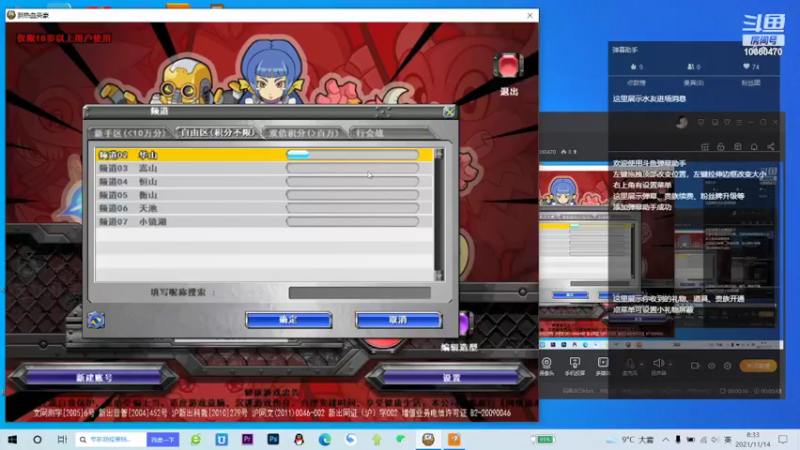Expand the system tray hidden icons chevron

[666, 440]
